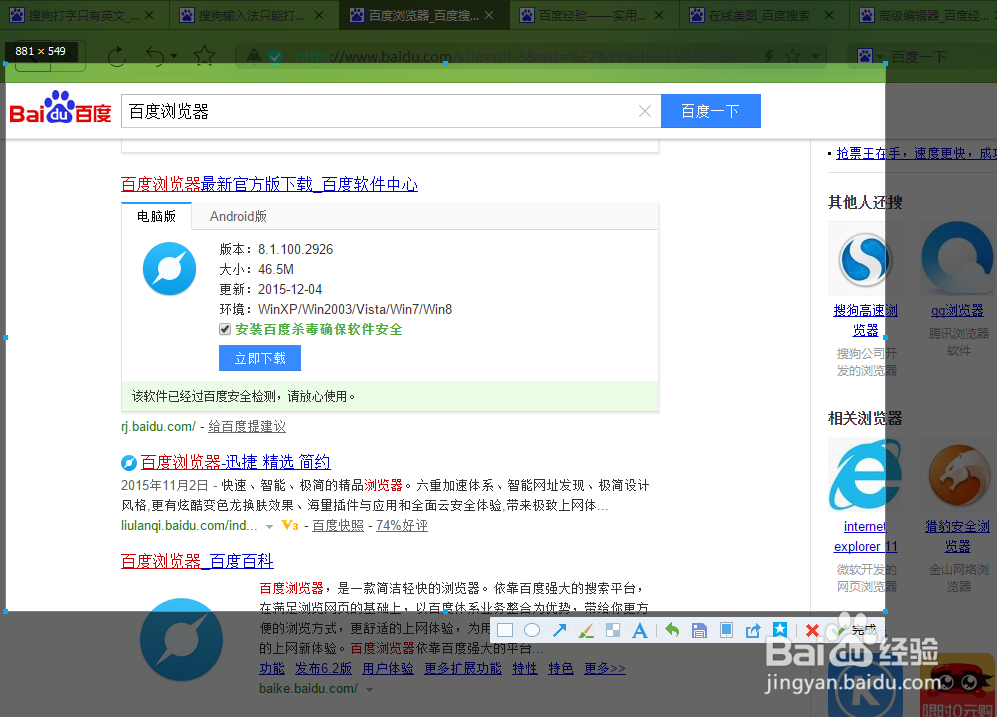This screenshot has height=717, width=997.
Task: Click the 立即下载 button
Action: pos(259,358)
